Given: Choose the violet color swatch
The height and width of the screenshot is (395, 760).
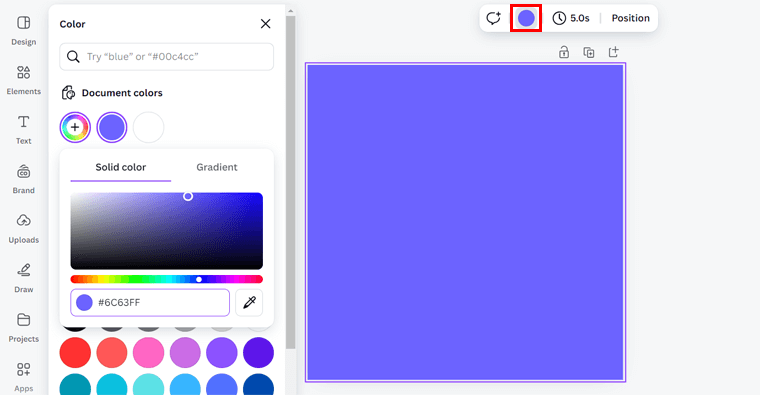Looking at the screenshot, I should (222, 352).
